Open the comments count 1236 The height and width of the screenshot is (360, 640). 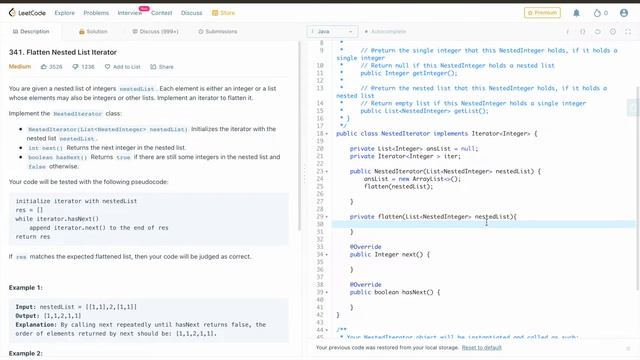[x=83, y=67]
